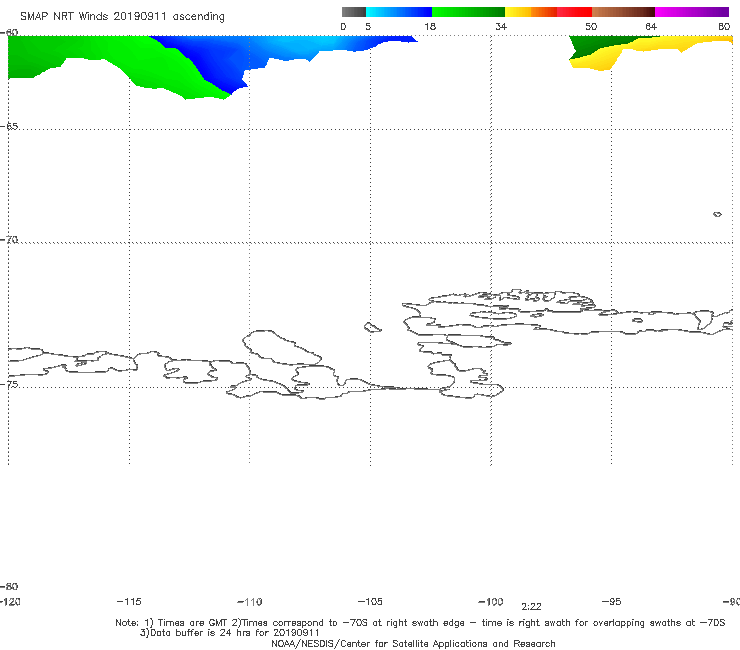Click the longitude label '-95'
740x650 pixels.
click(x=612, y=601)
